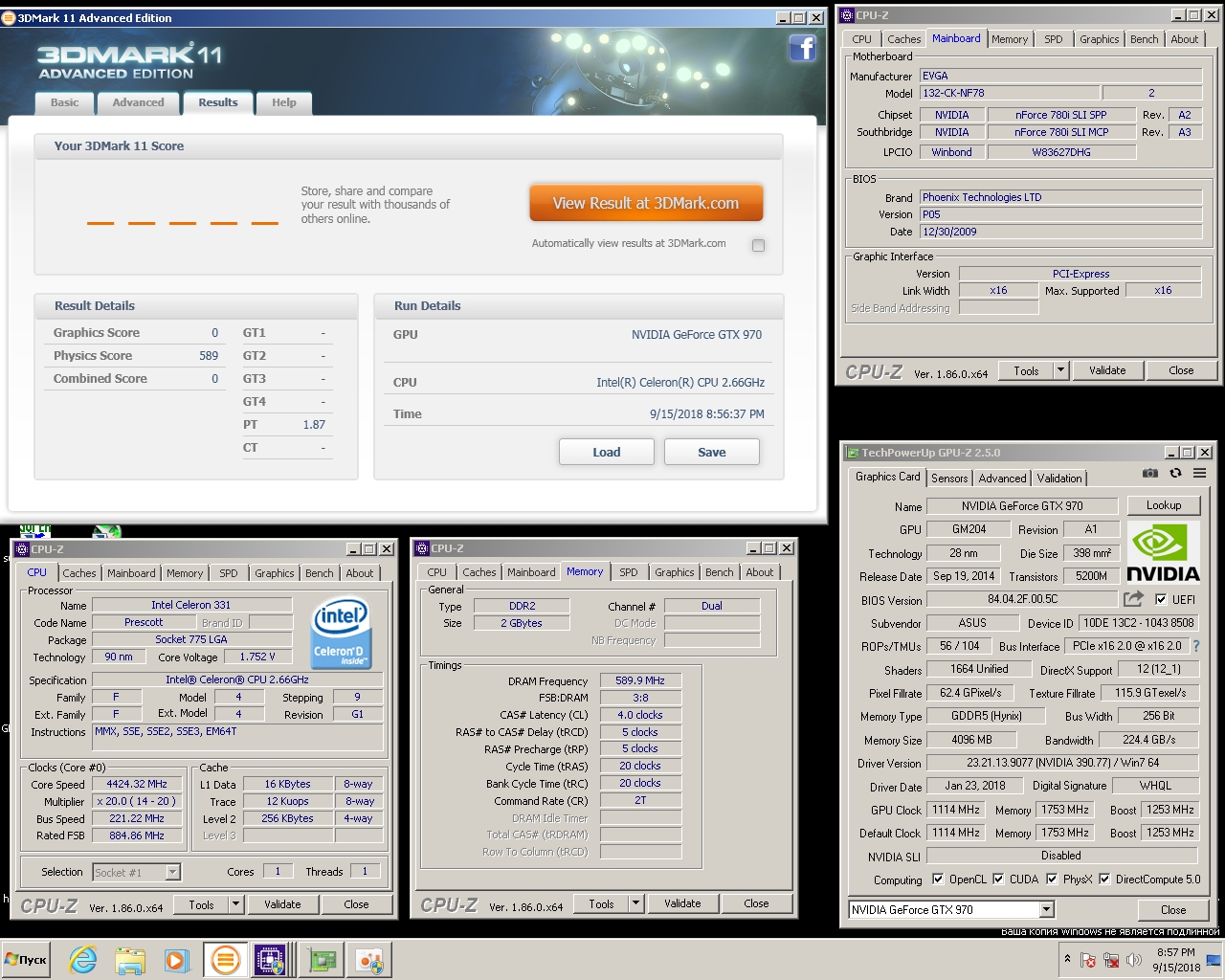Open the volume speaker tray icon
Image resolution: width=1225 pixels, height=980 pixels.
point(1134,960)
